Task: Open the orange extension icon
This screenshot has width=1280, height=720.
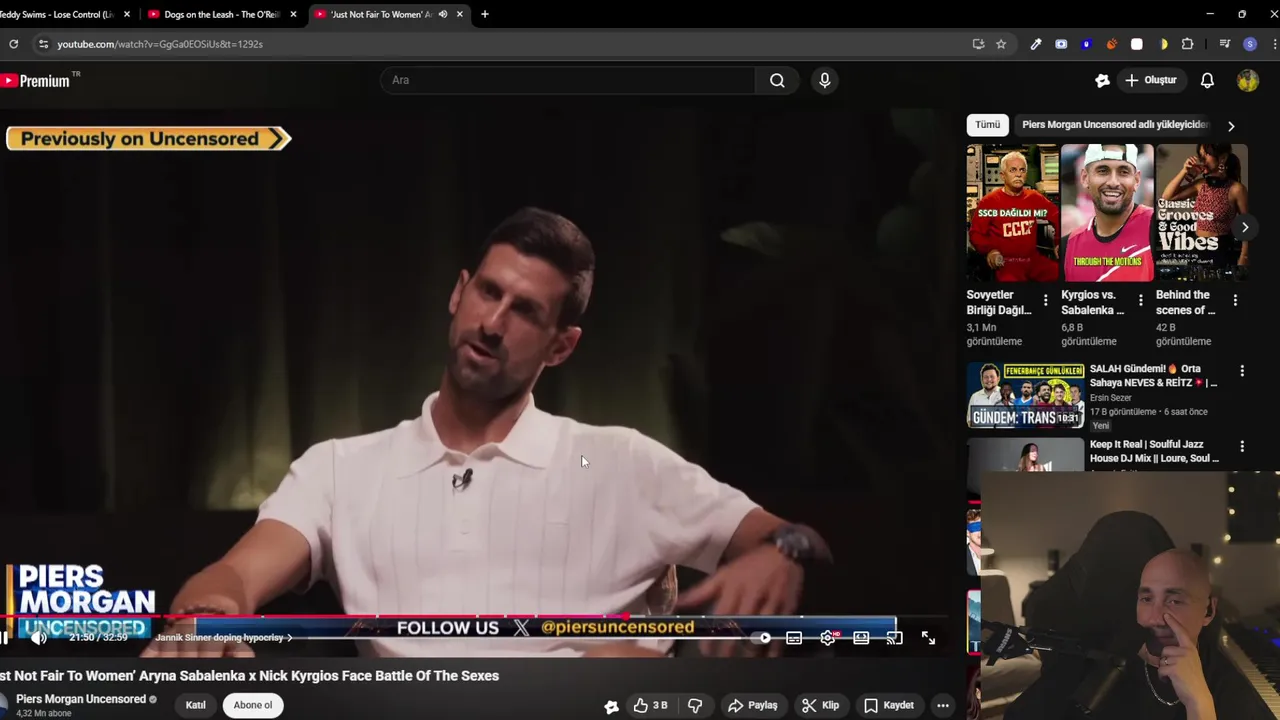Action: (x=1112, y=44)
